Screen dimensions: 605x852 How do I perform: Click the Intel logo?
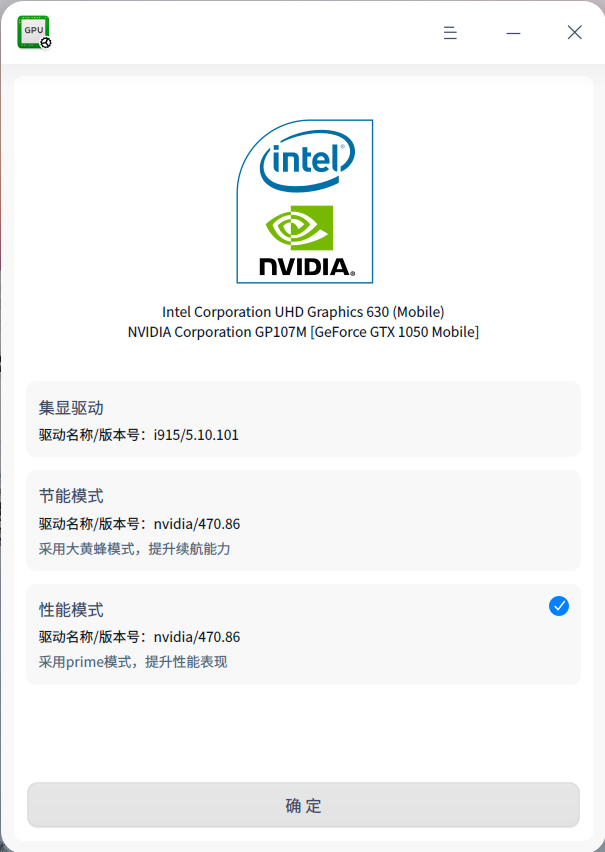(x=303, y=160)
